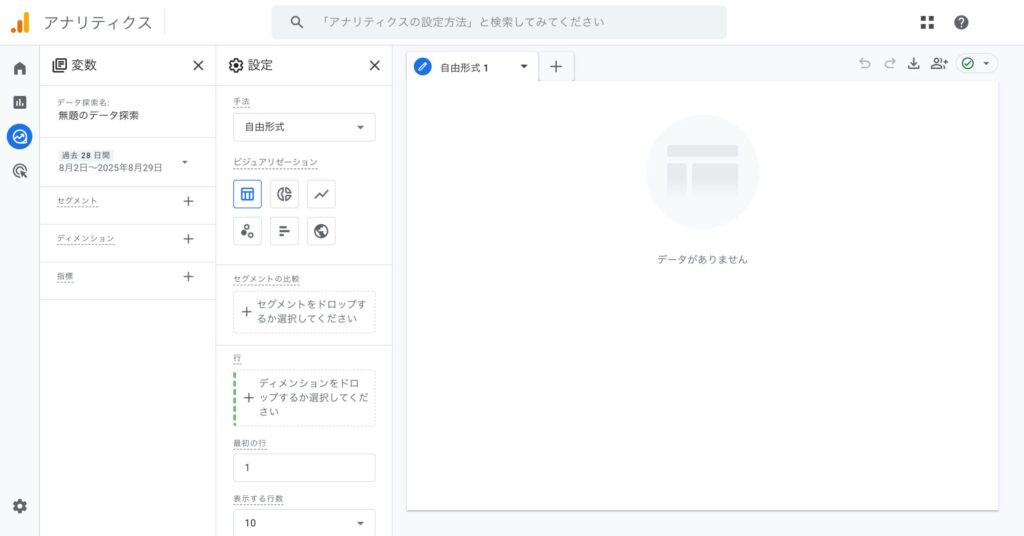Download the exploration data
The height and width of the screenshot is (536, 1024).
point(913,64)
